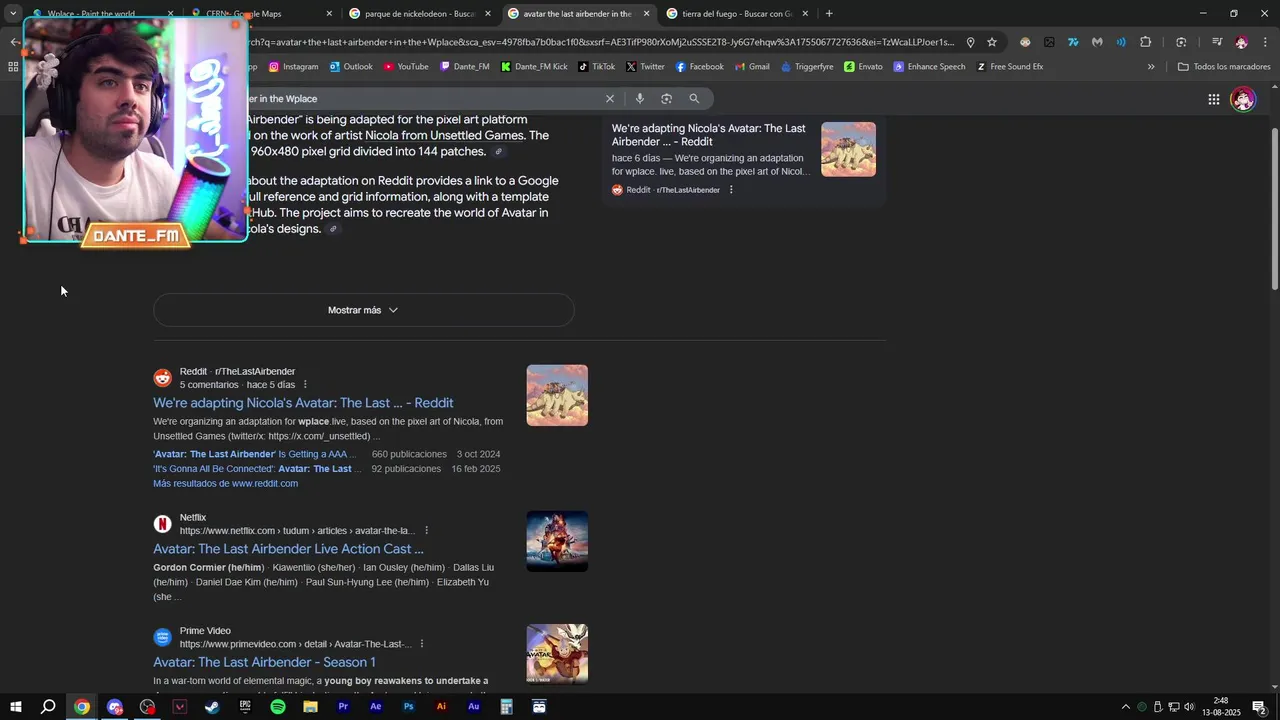Start voice search with the microphone icon

pos(640,99)
